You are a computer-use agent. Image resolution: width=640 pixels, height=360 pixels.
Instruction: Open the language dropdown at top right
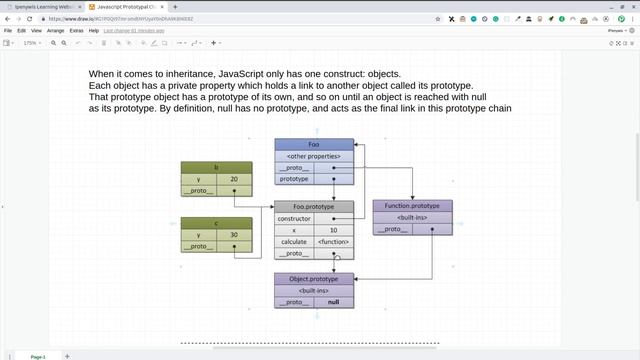pyautogui.click(x=617, y=31)
